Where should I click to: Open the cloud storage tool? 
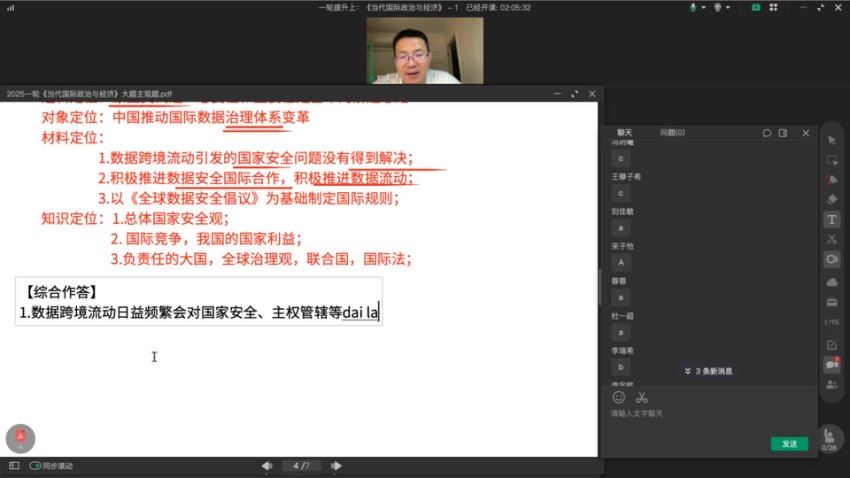point(832,282)
